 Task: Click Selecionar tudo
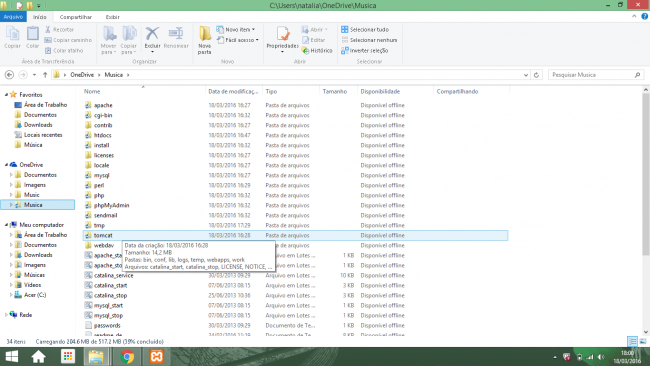coord(365,29)
